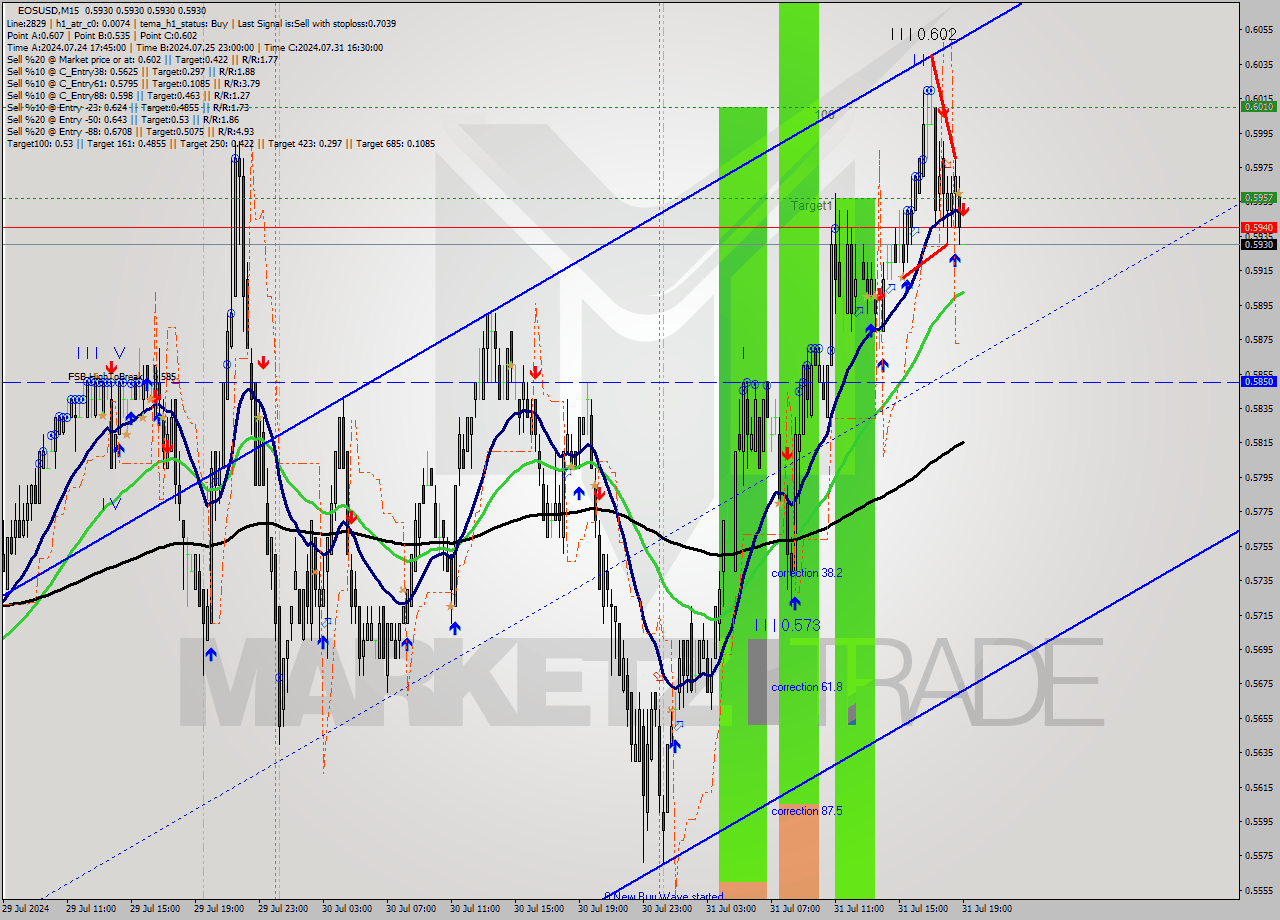Click the black 0.5930 current price tag
The image size is (1280, 920).
tap(1258, 244)
